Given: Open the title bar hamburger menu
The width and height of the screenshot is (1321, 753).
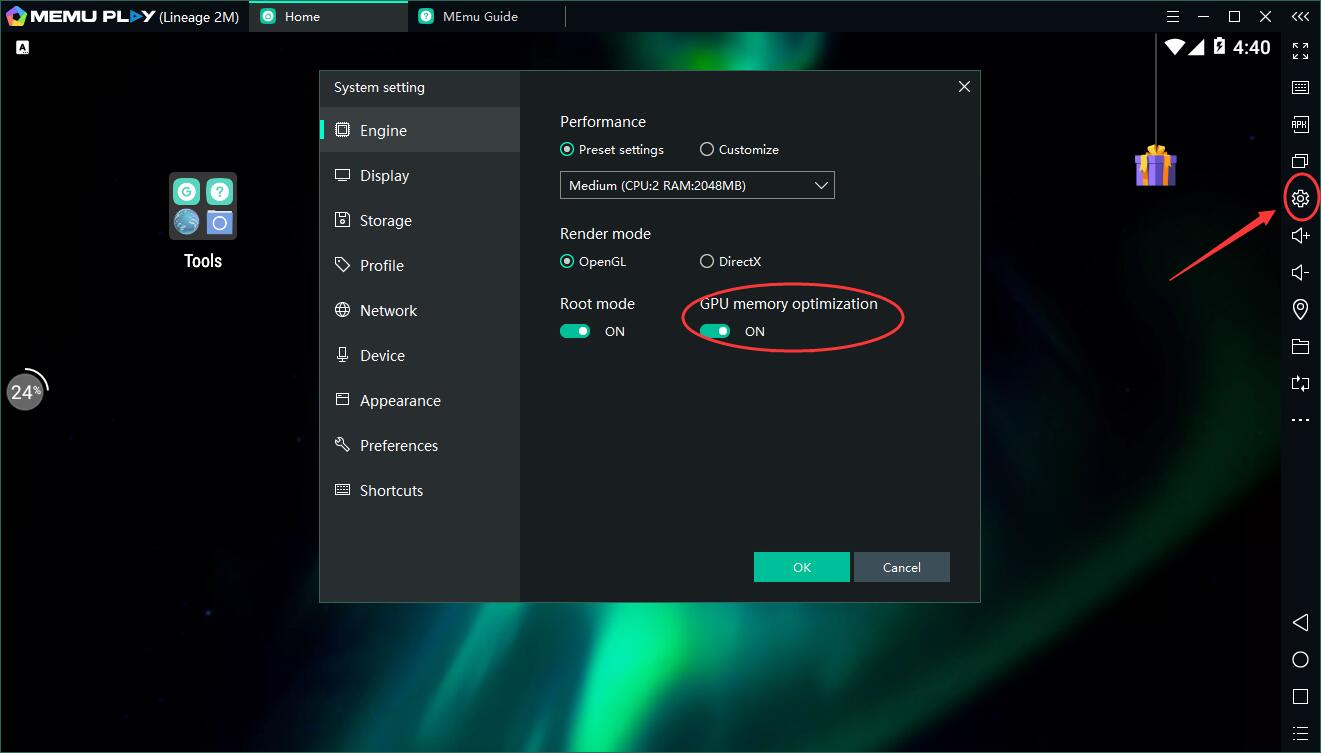Looking at the screenshot, I should pos(1173,16).
